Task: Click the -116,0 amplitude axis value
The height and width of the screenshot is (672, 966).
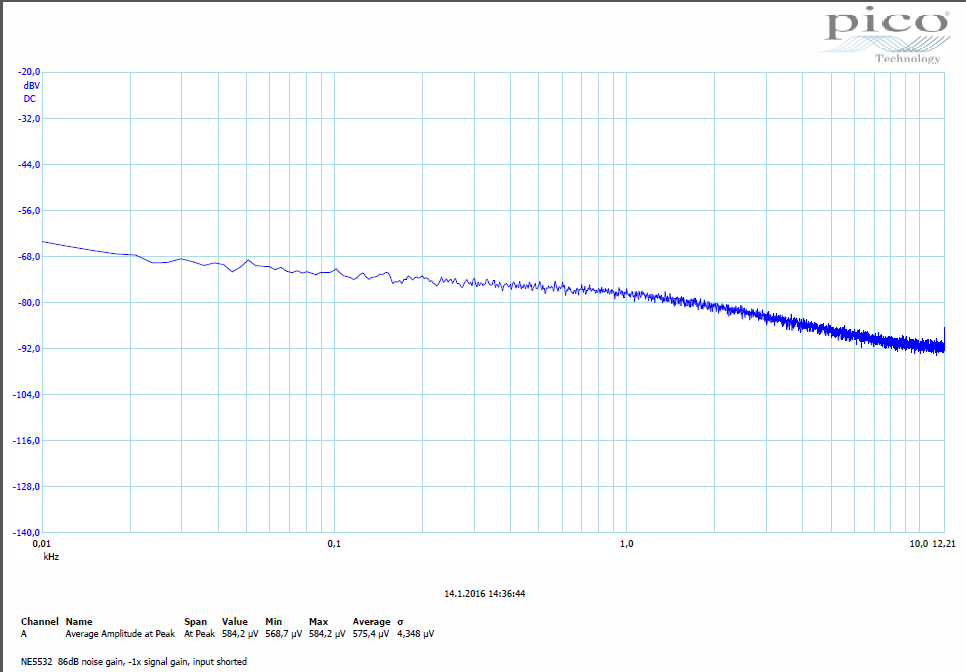Action: point(26,440)
